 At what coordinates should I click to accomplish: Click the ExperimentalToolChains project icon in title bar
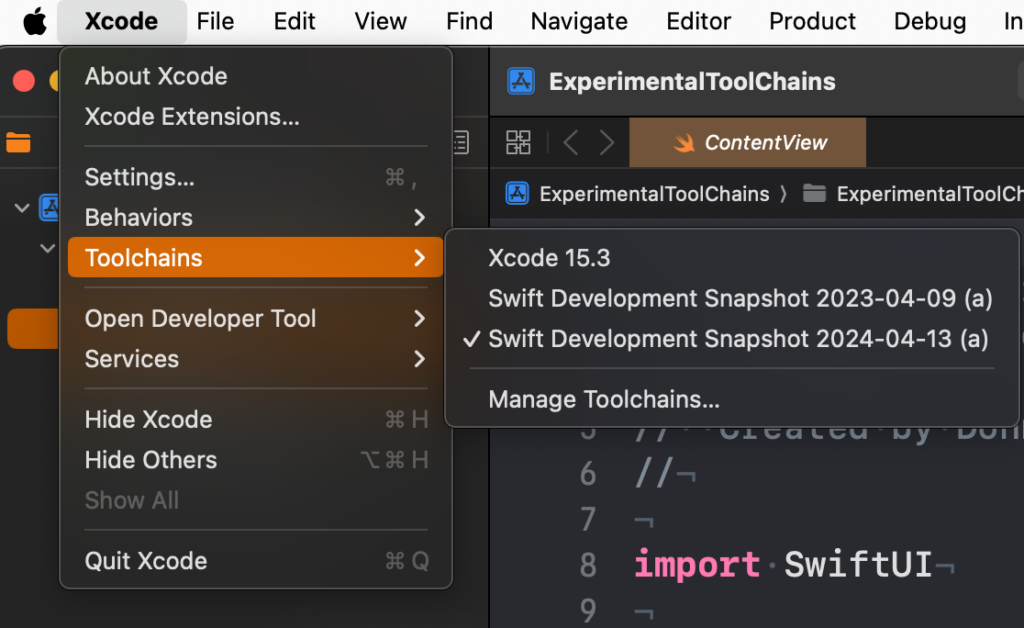(x=520, y=82)
